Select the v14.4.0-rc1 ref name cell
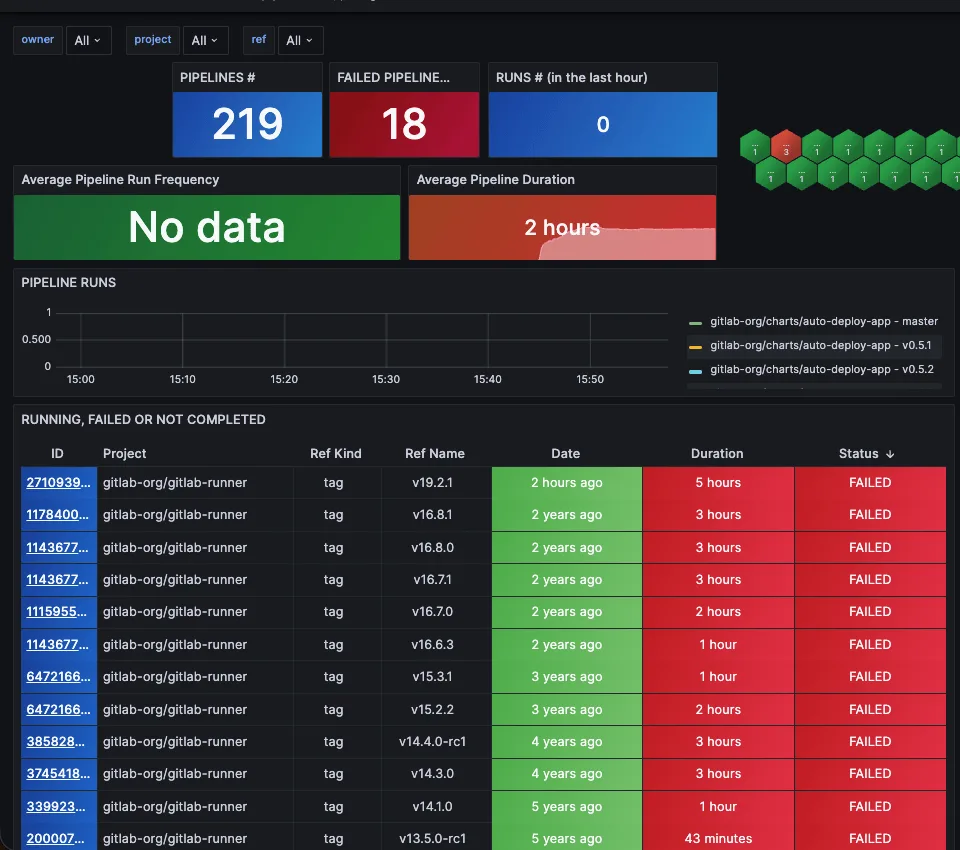The width and height of the screenshot is (960, 850). [432, 742]
